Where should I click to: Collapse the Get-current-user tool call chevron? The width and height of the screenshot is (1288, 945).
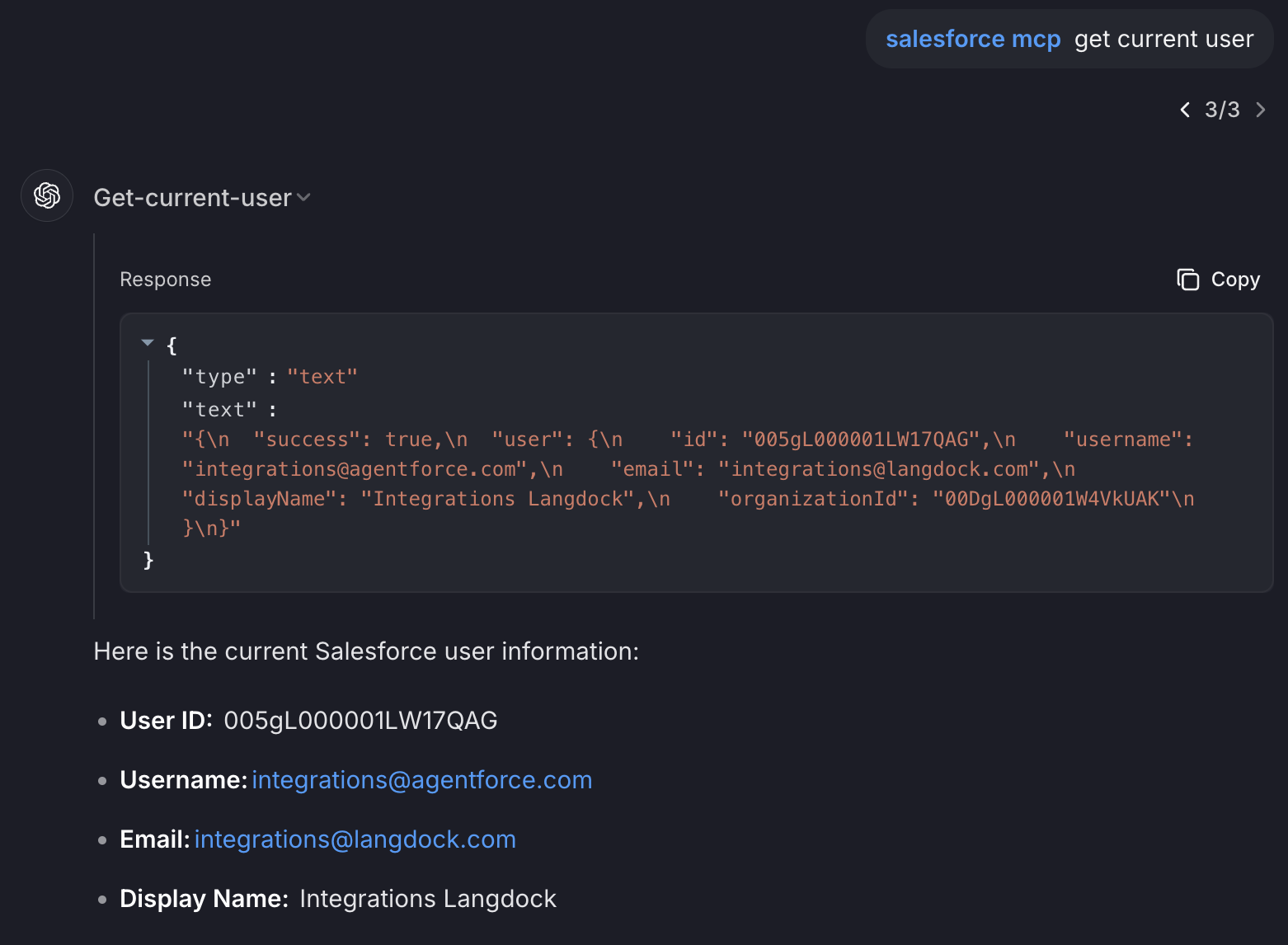(x=303, y=198)
